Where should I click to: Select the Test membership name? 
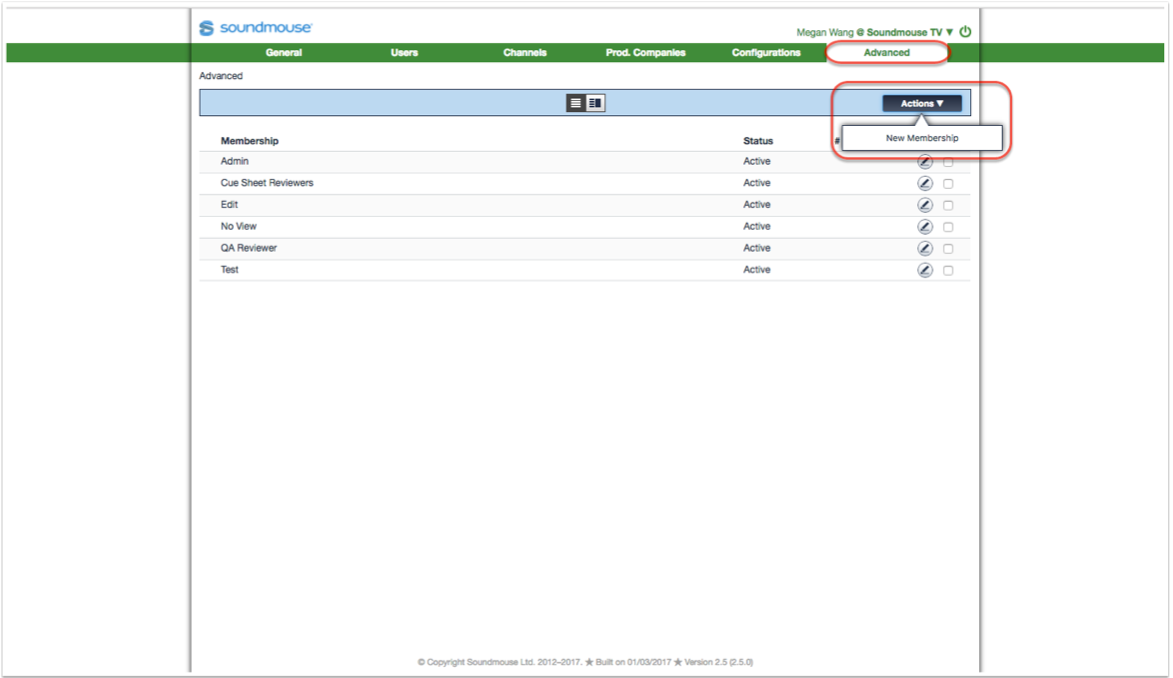pyautogui.click(x=229, y=269)
